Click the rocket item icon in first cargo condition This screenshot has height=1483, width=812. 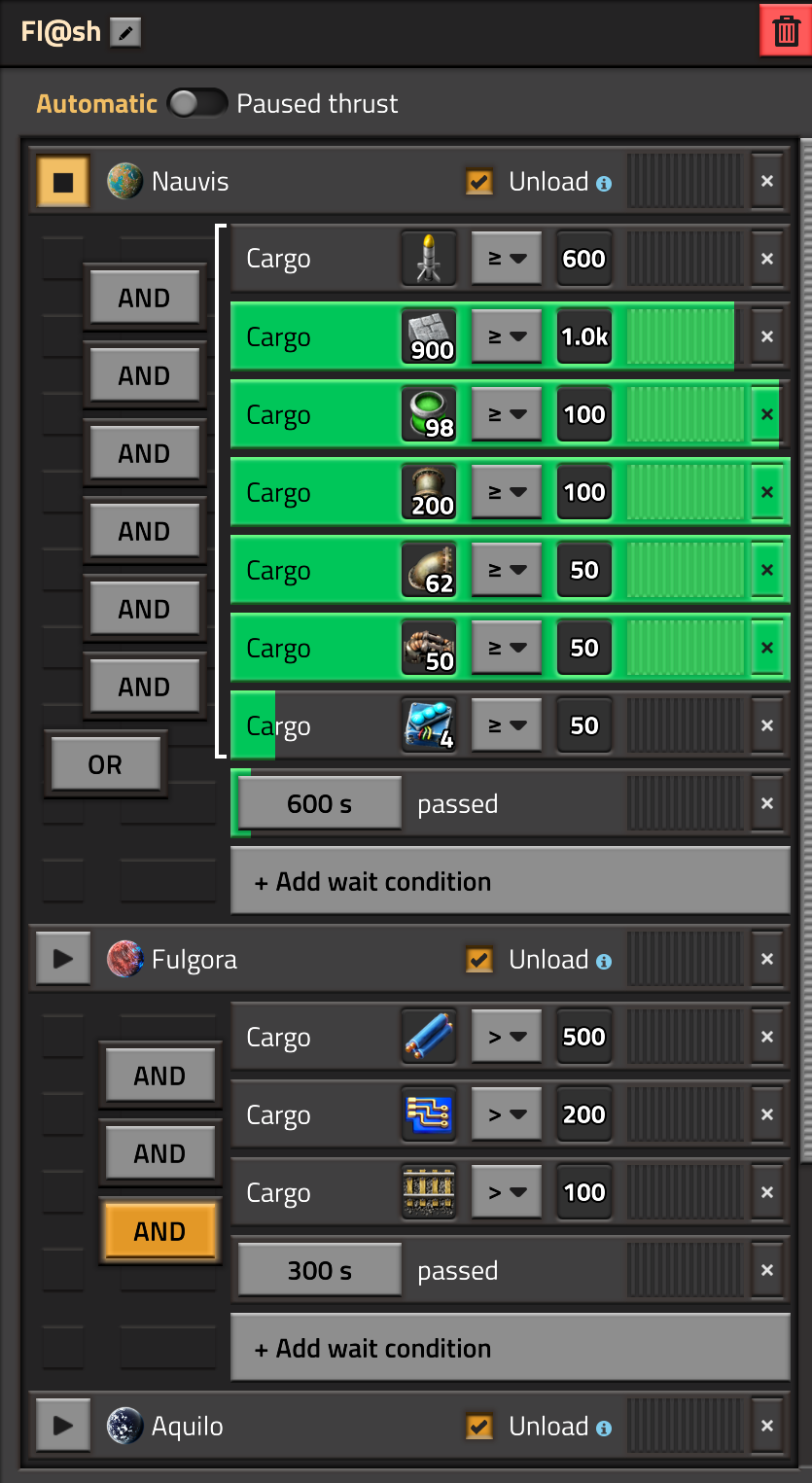pos(429,259)
